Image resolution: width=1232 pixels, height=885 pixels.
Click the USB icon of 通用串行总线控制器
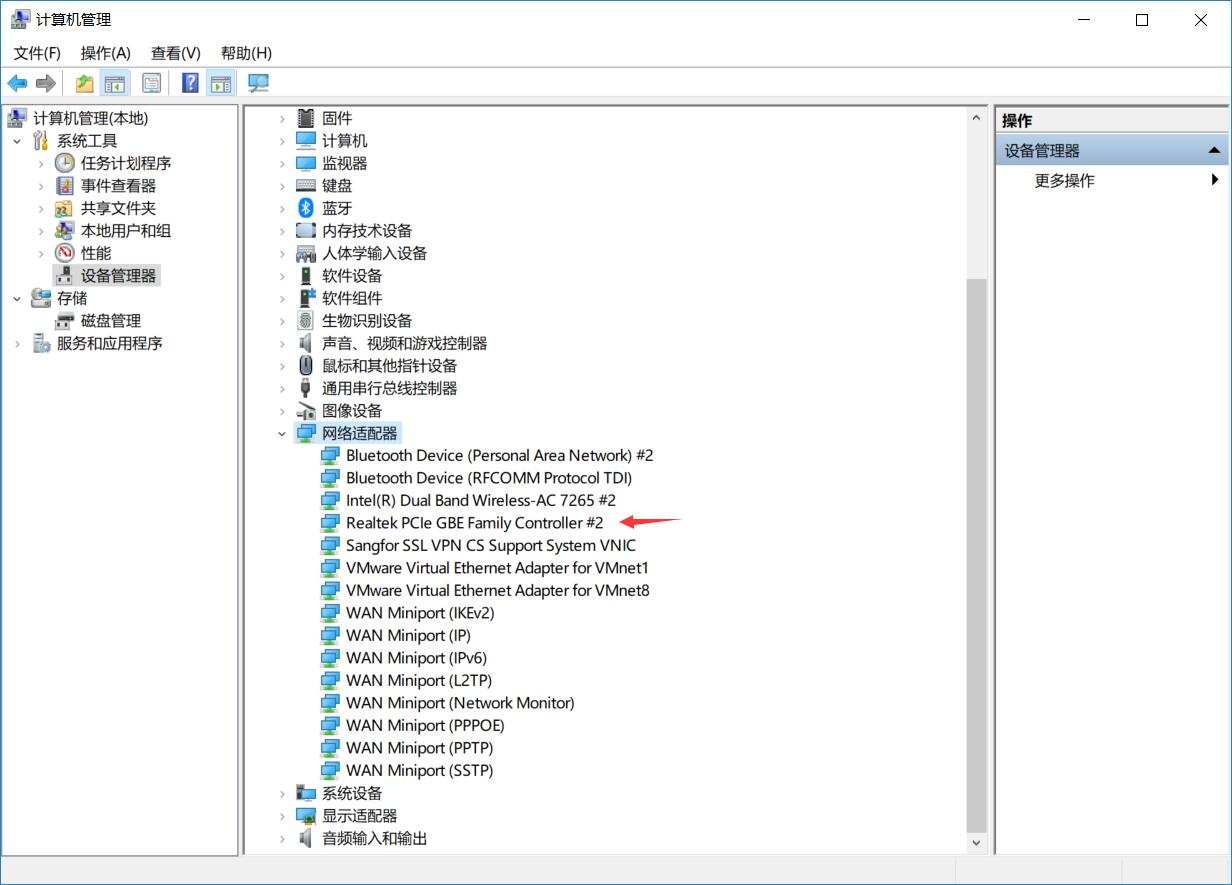click(306, 388)
